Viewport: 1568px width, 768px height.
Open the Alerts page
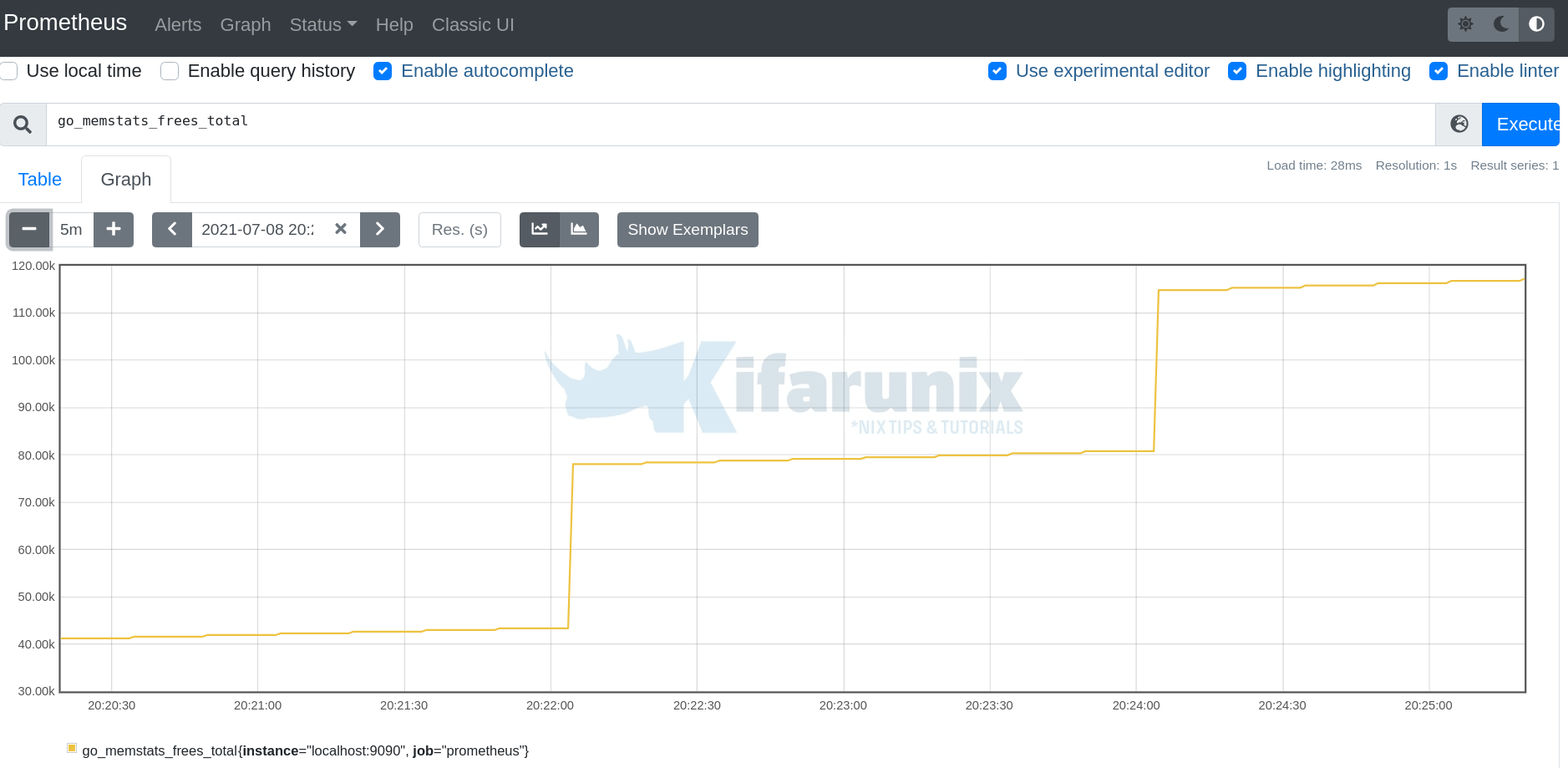[178, 25]
